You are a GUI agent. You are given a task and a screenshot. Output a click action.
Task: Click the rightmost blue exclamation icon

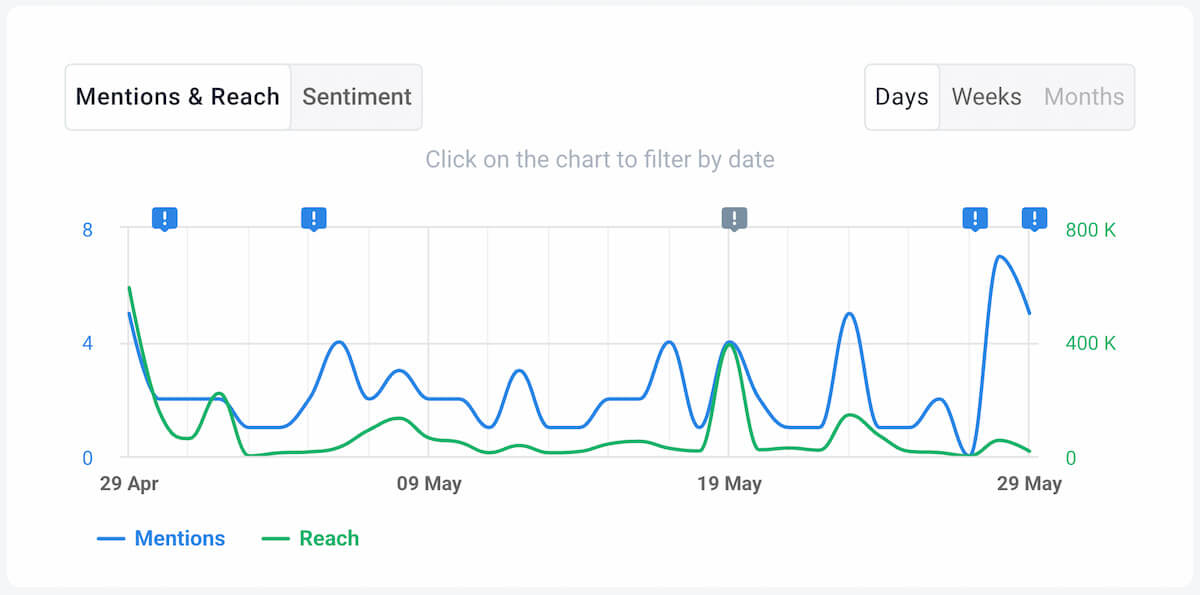click(1034, 218)
